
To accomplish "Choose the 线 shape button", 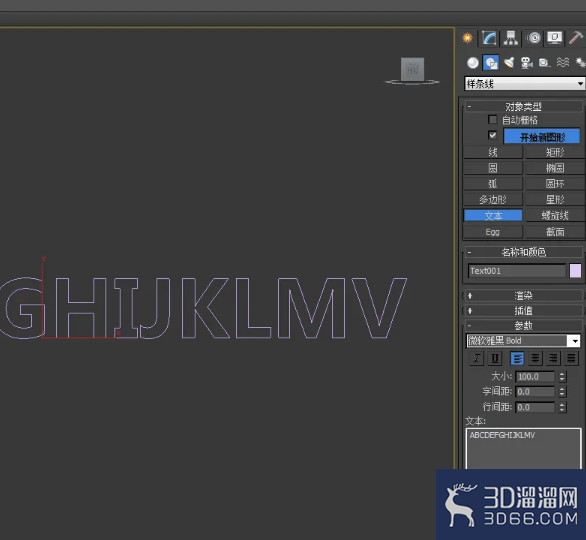I will point(493,152).
